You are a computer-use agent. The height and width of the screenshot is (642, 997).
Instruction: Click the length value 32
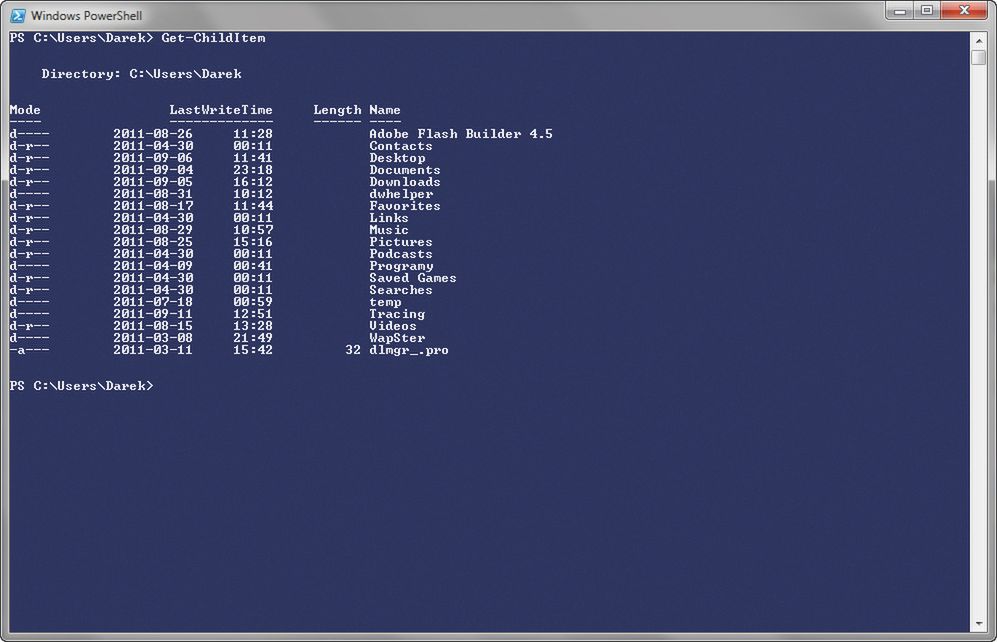[x=353, y=350]
